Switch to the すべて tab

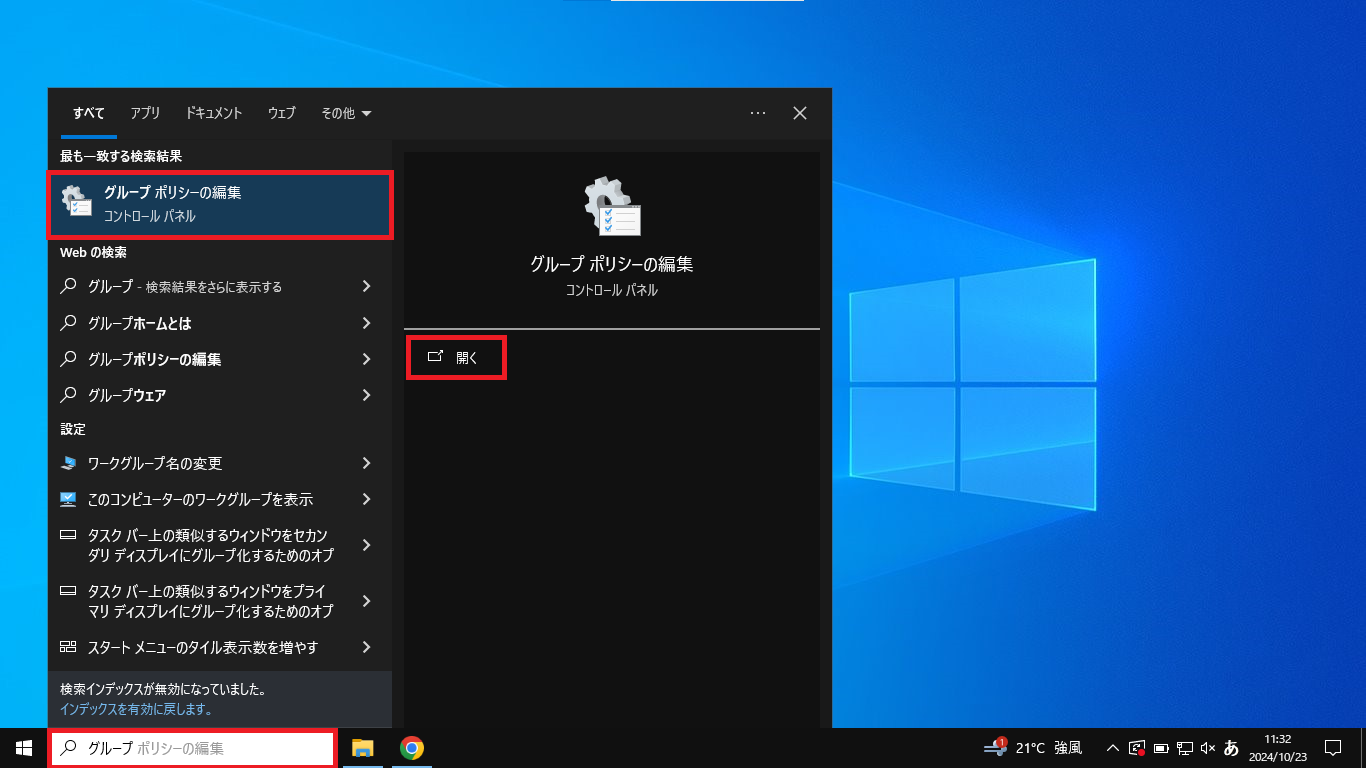point(89,113)
